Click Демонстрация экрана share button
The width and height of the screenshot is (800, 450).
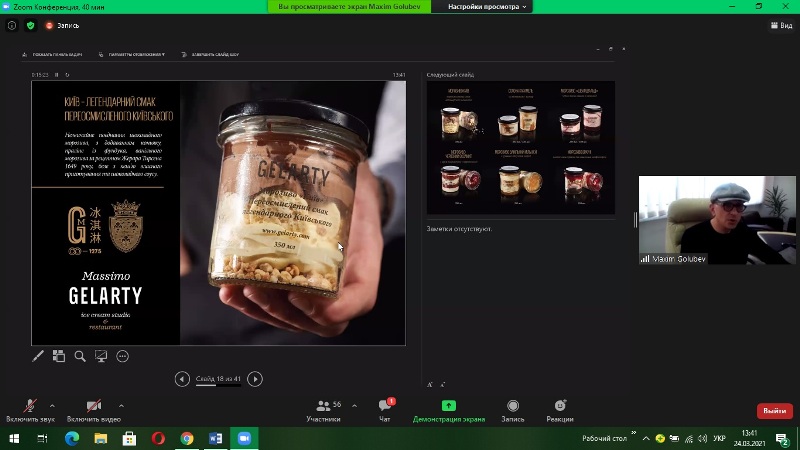click(x=449, y=411)
